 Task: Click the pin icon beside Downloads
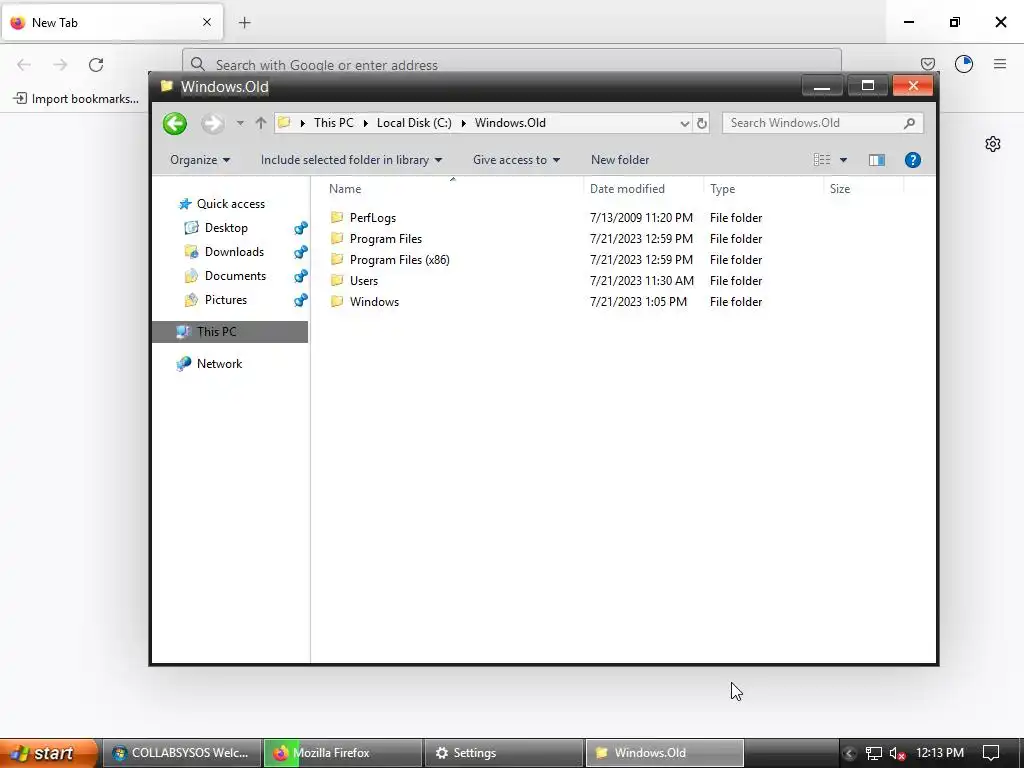tap(300, 252)
